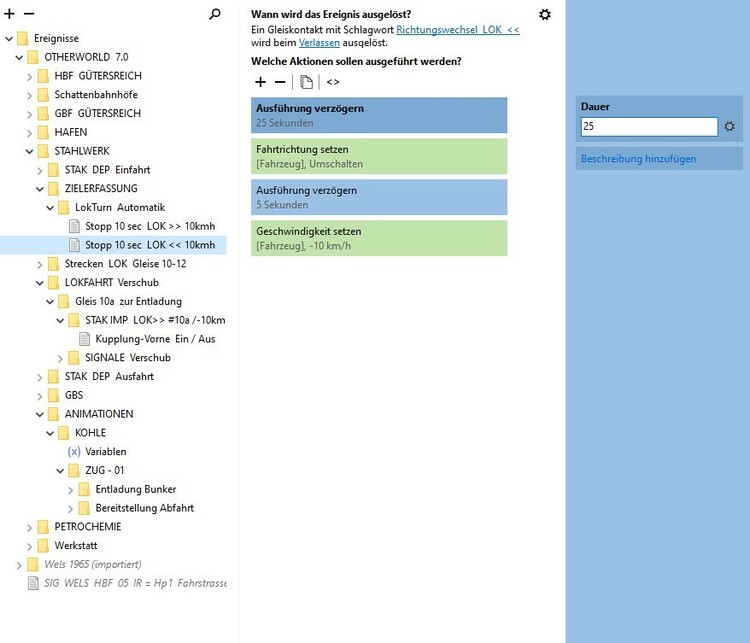The height and width of the screenshot is (643, 750).
Task: Click the gear beside the Dauer field
Action: [729, 126]
